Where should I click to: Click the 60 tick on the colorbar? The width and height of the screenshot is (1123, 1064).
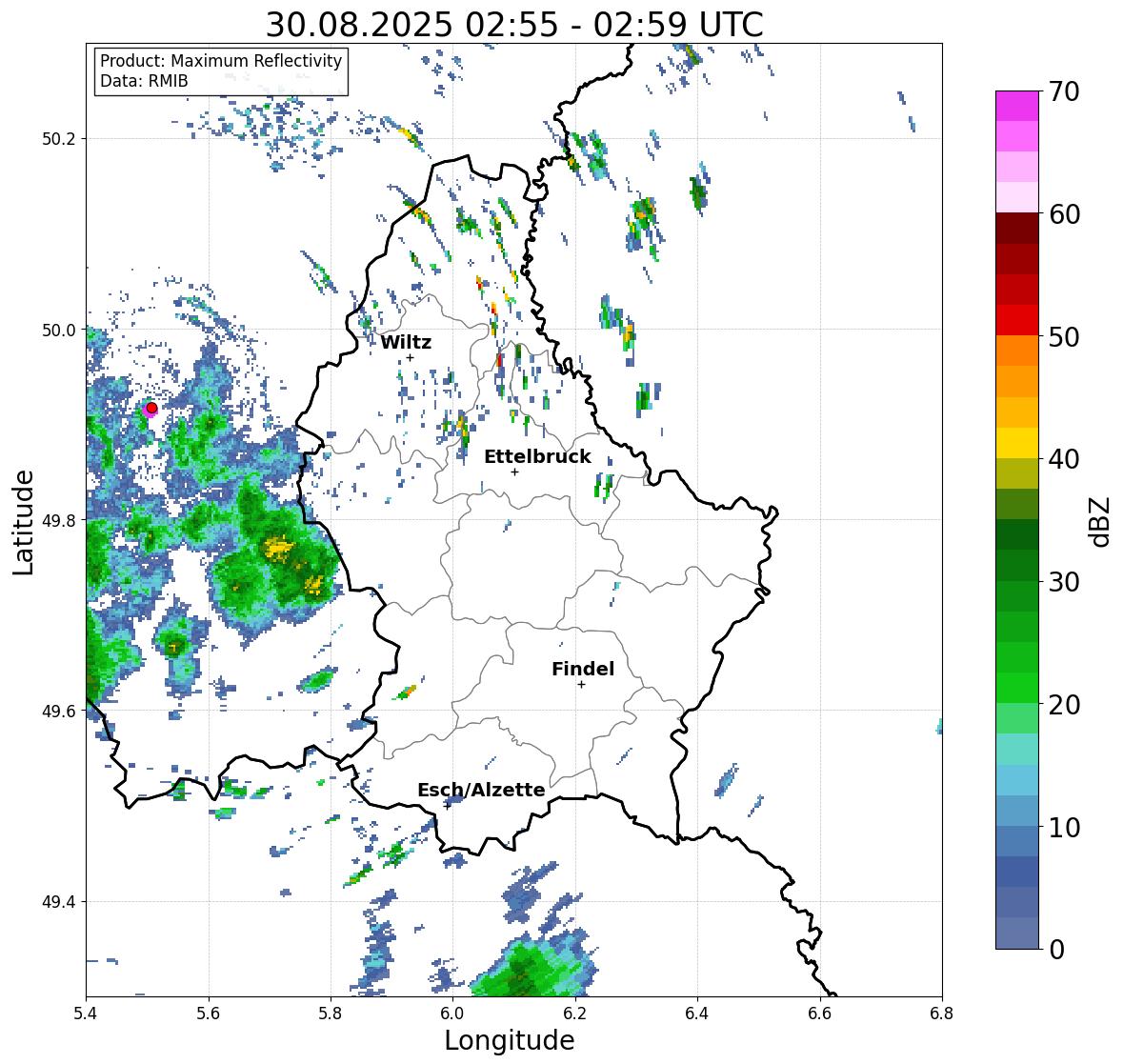click(x=1064, y=214)
